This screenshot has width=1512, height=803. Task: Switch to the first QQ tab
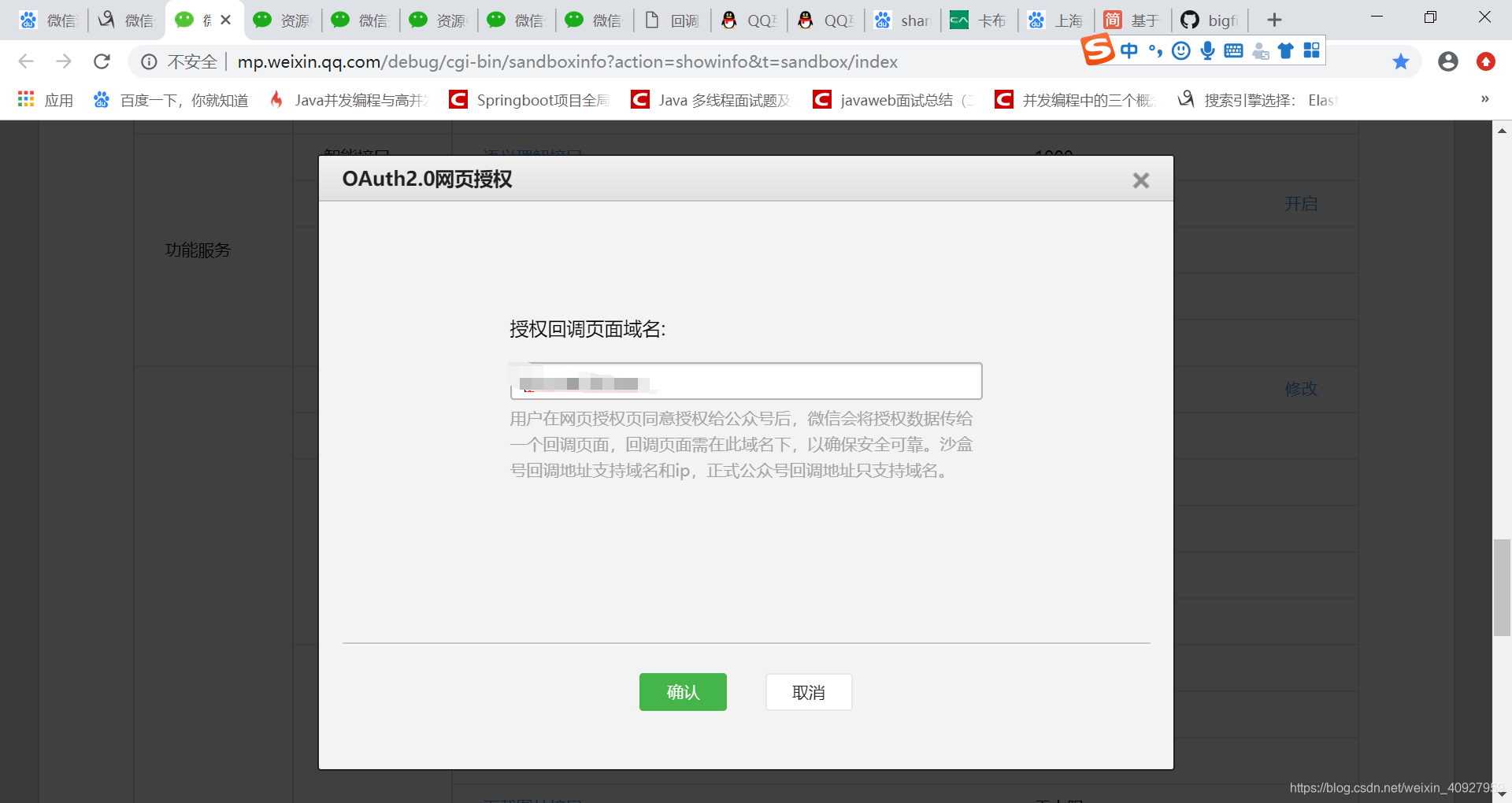click(749, 20)
